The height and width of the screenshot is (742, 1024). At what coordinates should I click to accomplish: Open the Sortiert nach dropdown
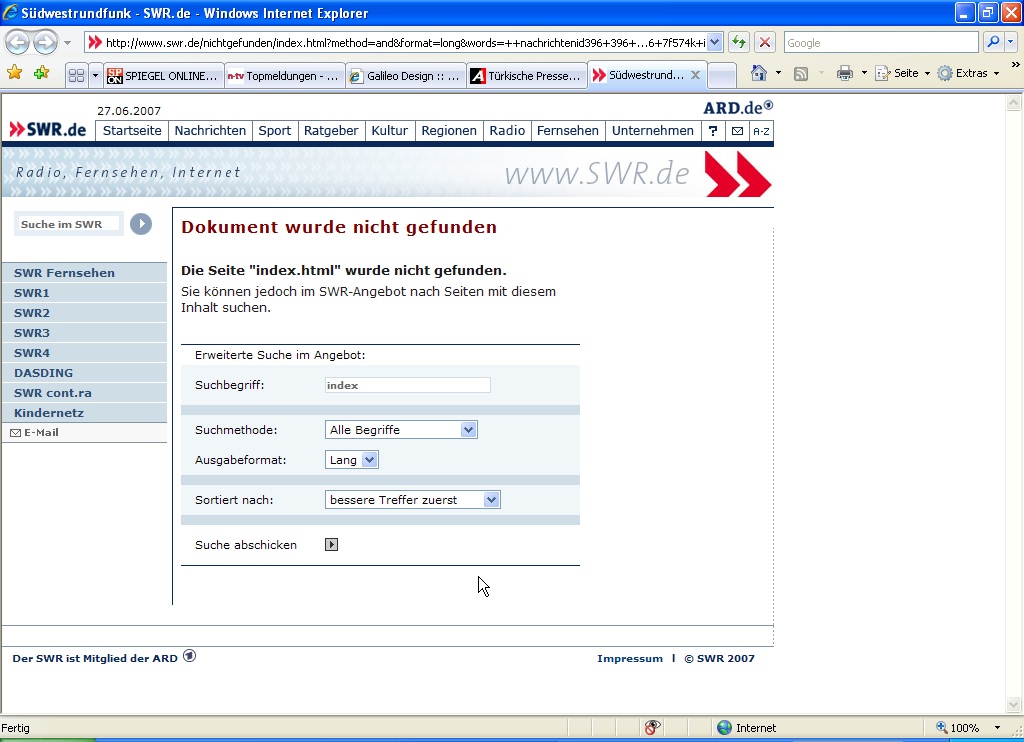point(490,500)
